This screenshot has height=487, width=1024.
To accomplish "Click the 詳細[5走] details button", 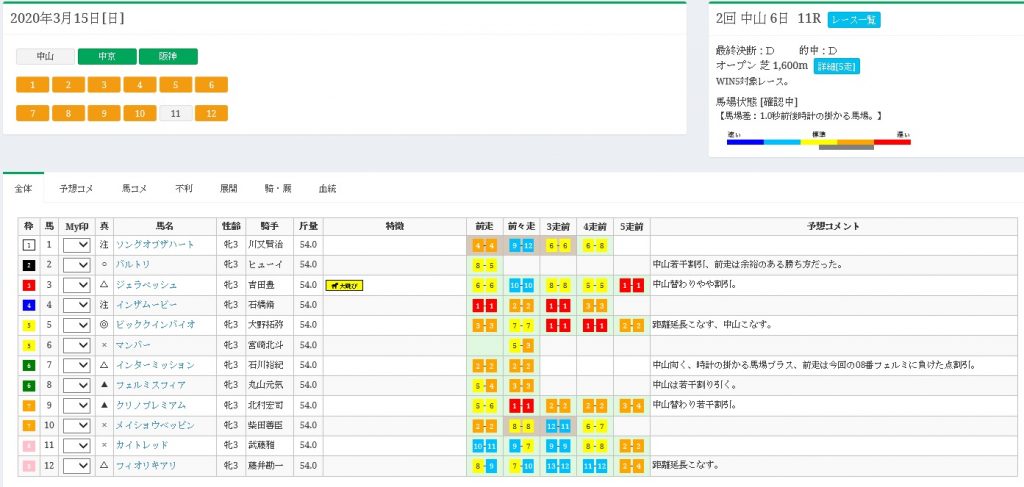I will coord(837,66).
